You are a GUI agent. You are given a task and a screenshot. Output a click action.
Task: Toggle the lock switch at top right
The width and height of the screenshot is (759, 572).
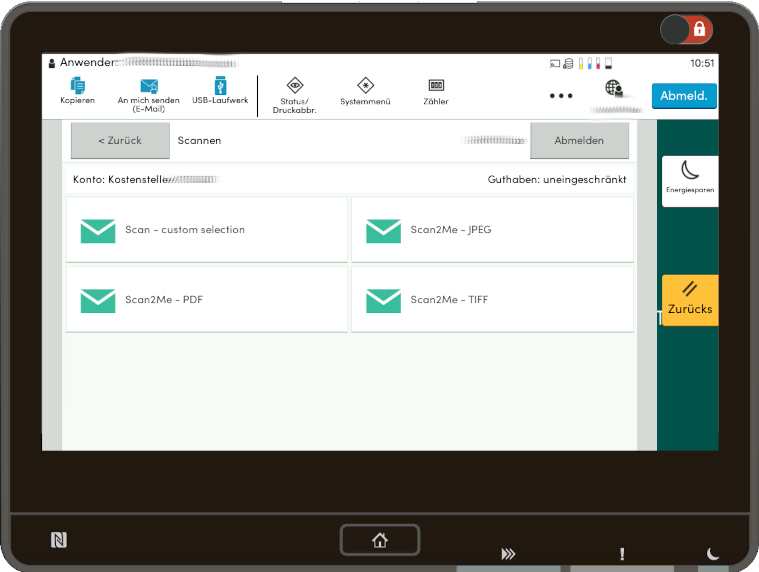pos(685,29)
